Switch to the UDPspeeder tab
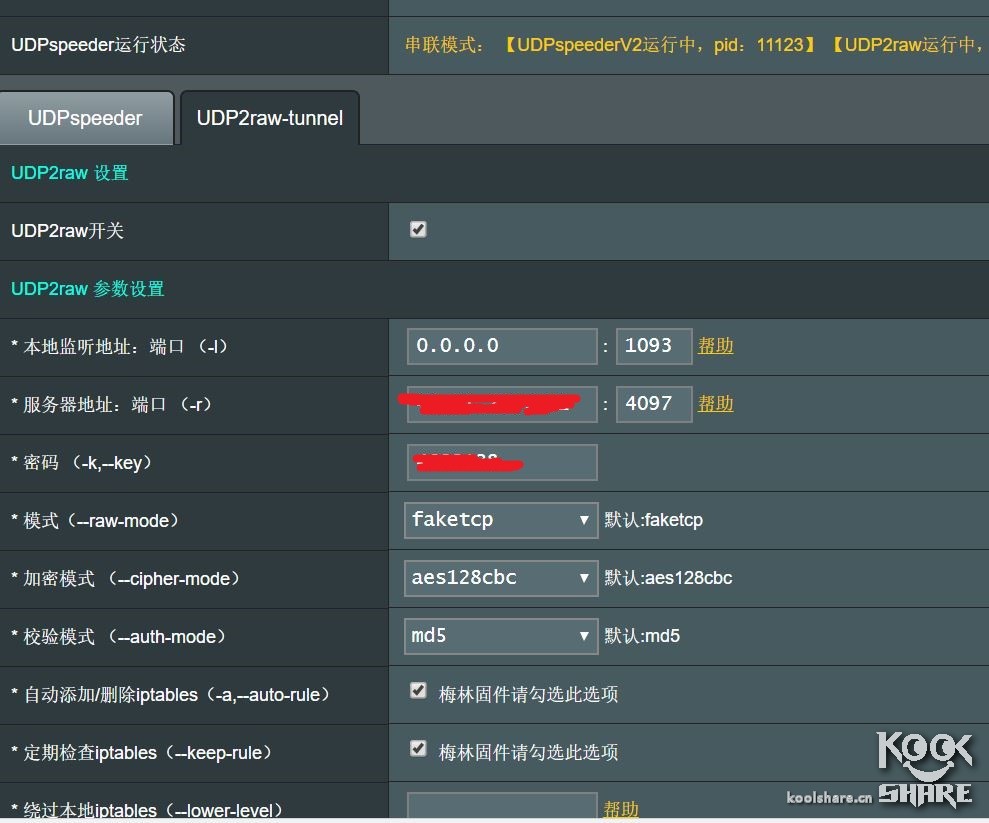Viewport: 989px width, 823px height. [x=86, y=118]
